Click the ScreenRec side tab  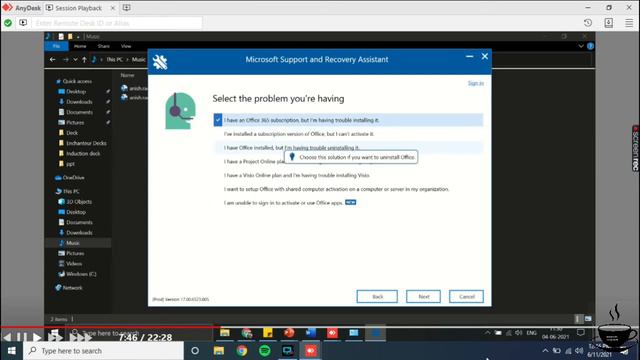point(636,149)
